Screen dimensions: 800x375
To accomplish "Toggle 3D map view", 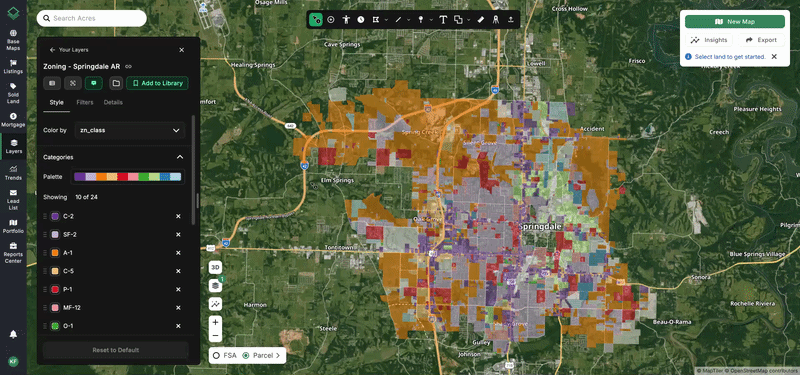I will click(215, 268).
